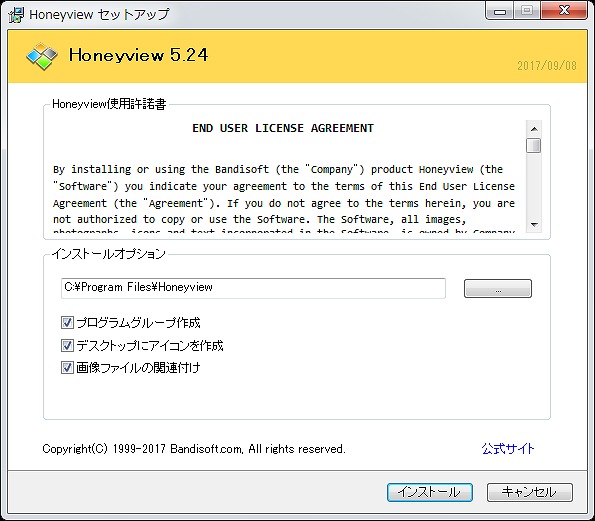
Task: Click the license scrollbar thumb
Action: [534, 146]
